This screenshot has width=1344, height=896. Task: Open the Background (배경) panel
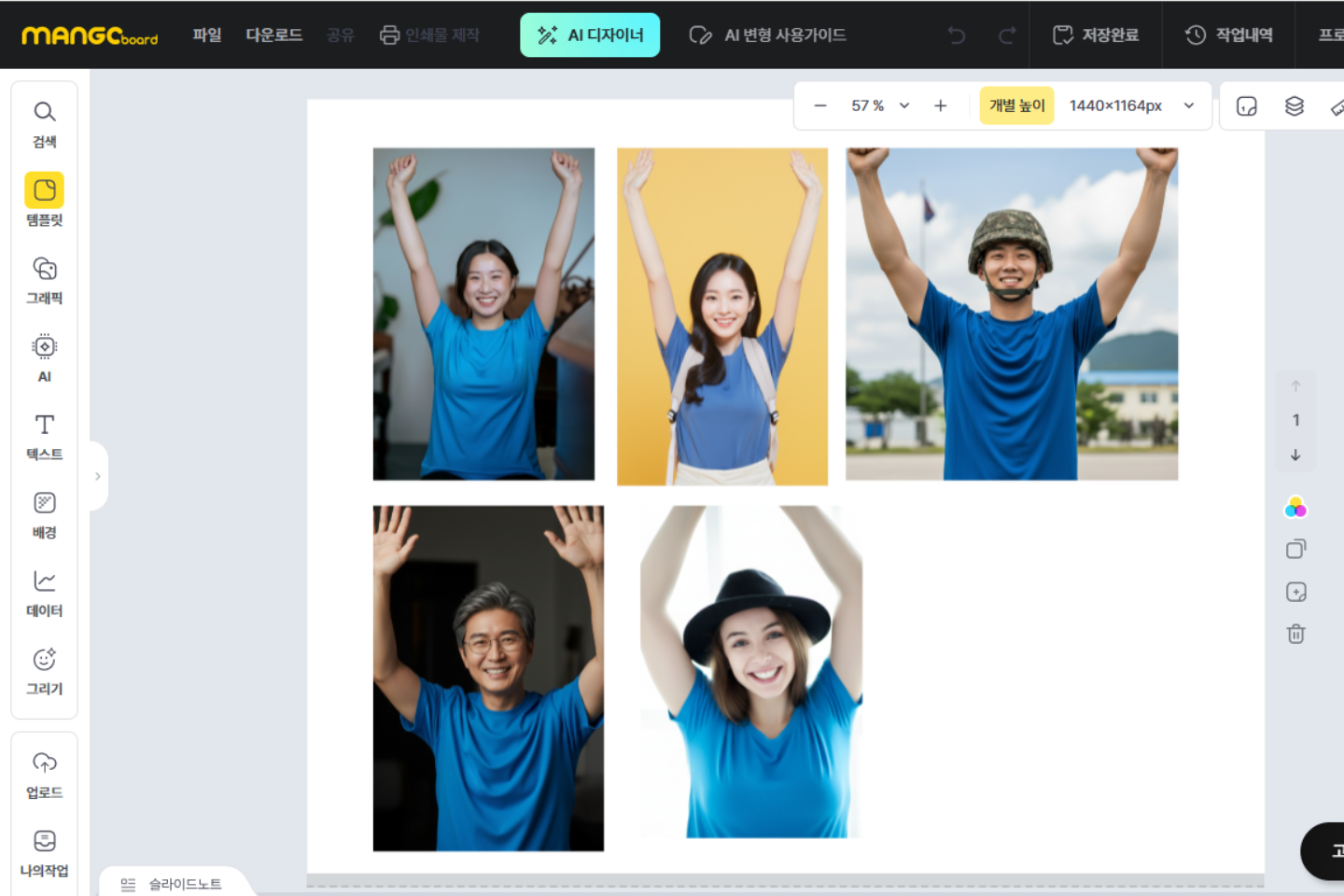[x=44, y=515]
